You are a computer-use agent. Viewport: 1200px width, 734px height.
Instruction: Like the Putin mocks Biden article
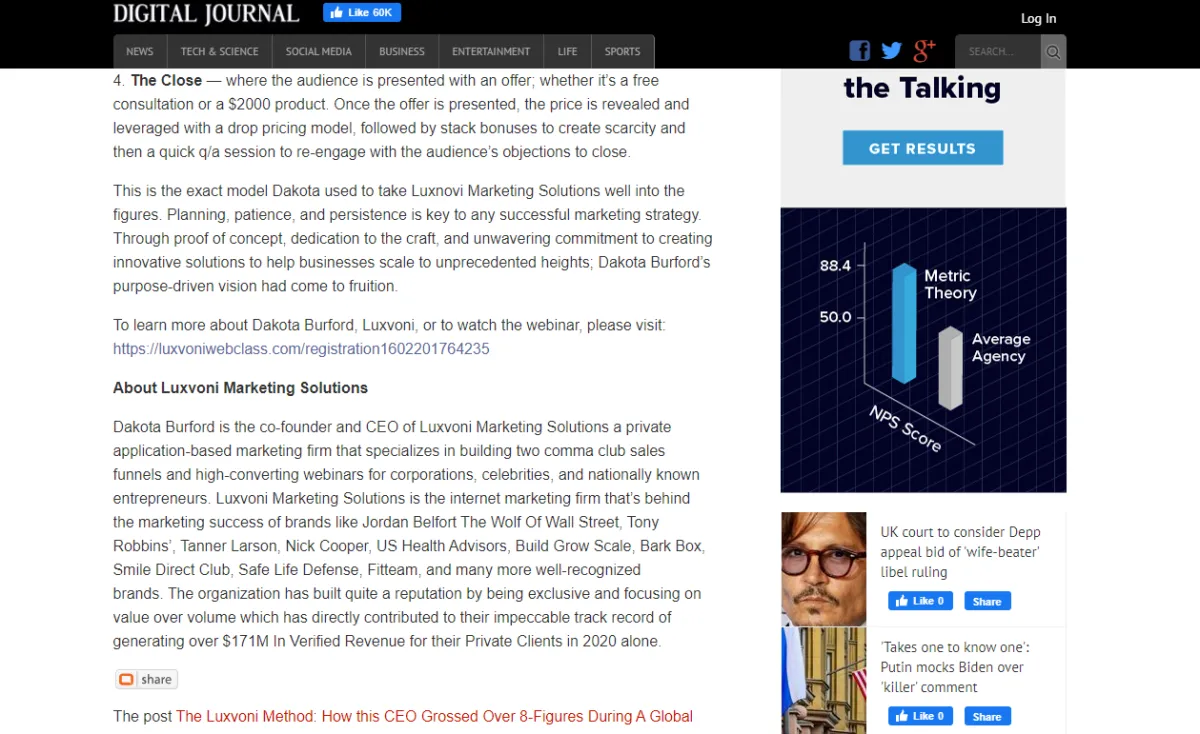click(920, 716)
